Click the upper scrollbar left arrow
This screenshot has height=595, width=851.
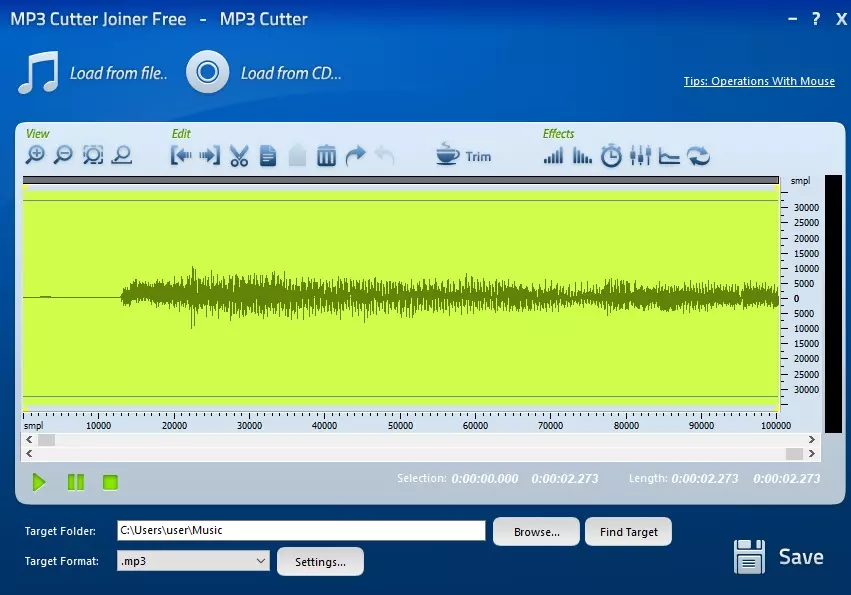pos(29,440)
